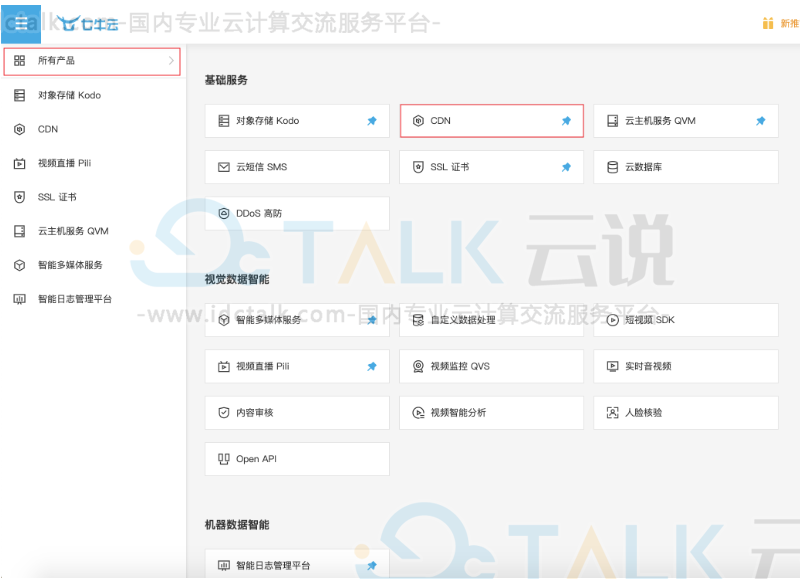Open the SSL 证书 product card

pos(491,167)
